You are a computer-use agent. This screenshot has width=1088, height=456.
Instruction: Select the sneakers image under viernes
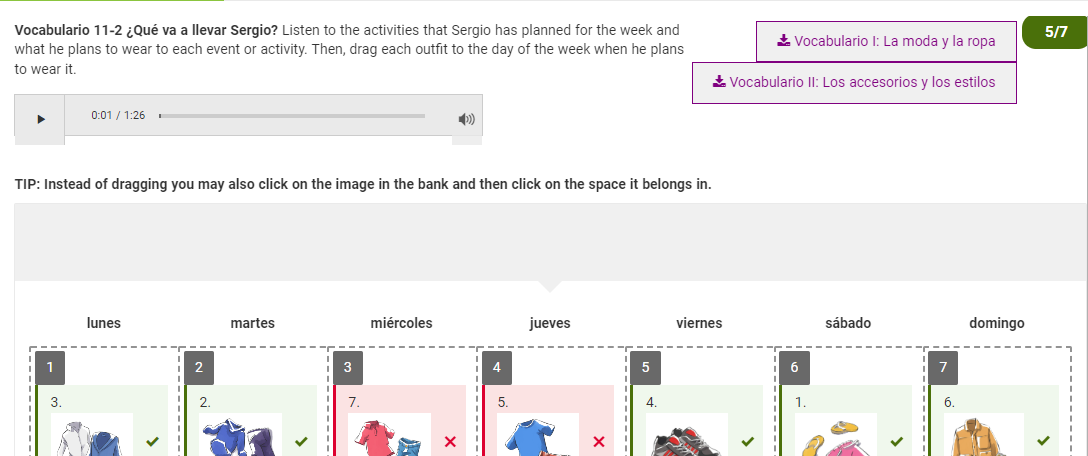click(x=686, y=434)
